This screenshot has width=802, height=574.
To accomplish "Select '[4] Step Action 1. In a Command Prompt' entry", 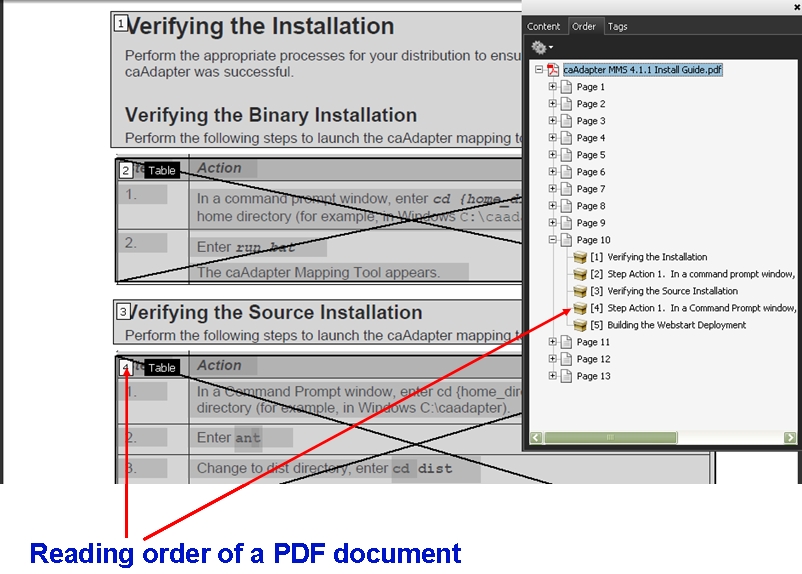I will click(693, 308).
